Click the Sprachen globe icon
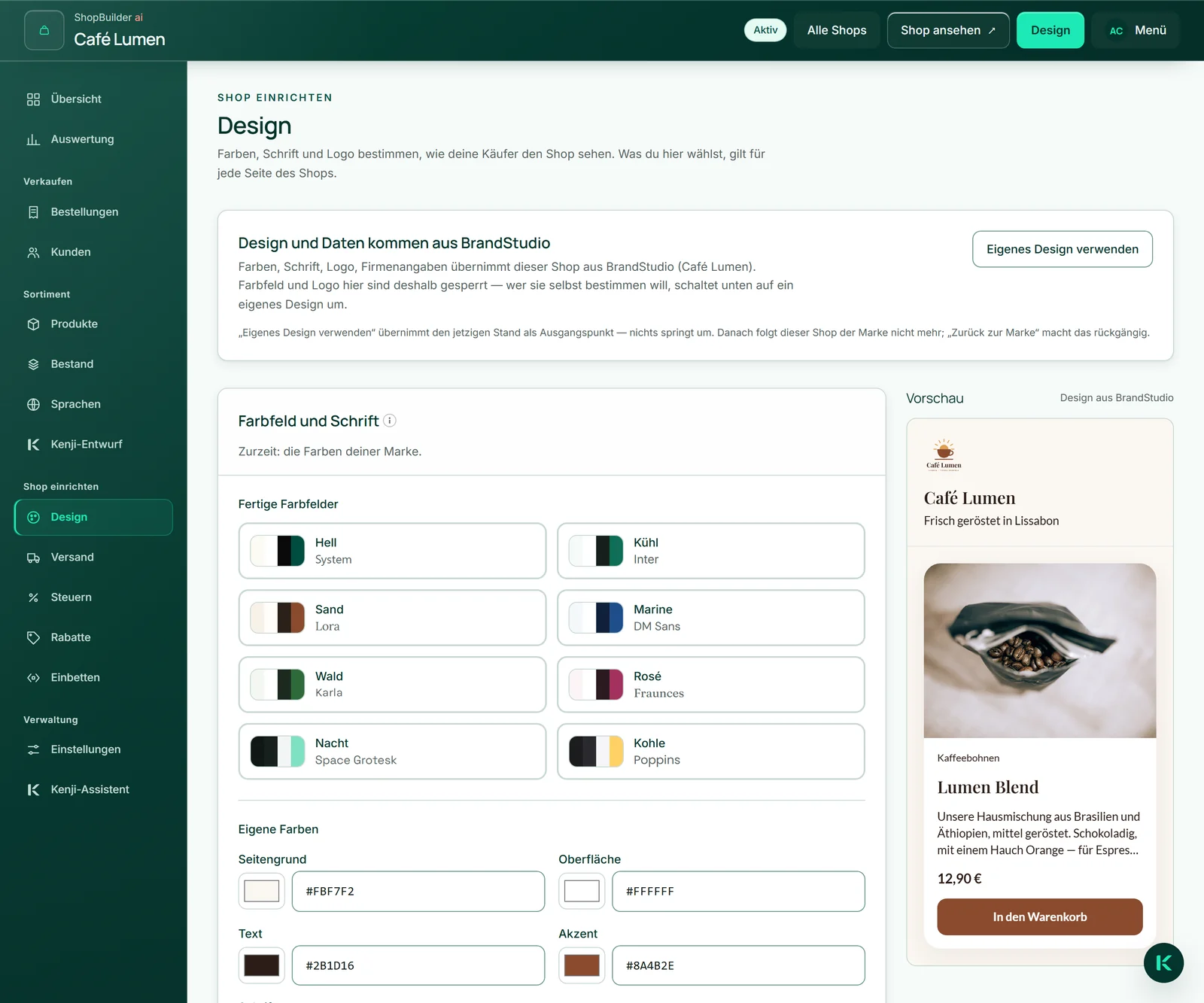The height and width of the screenshot is (1003, 1204). click(33, 404)
